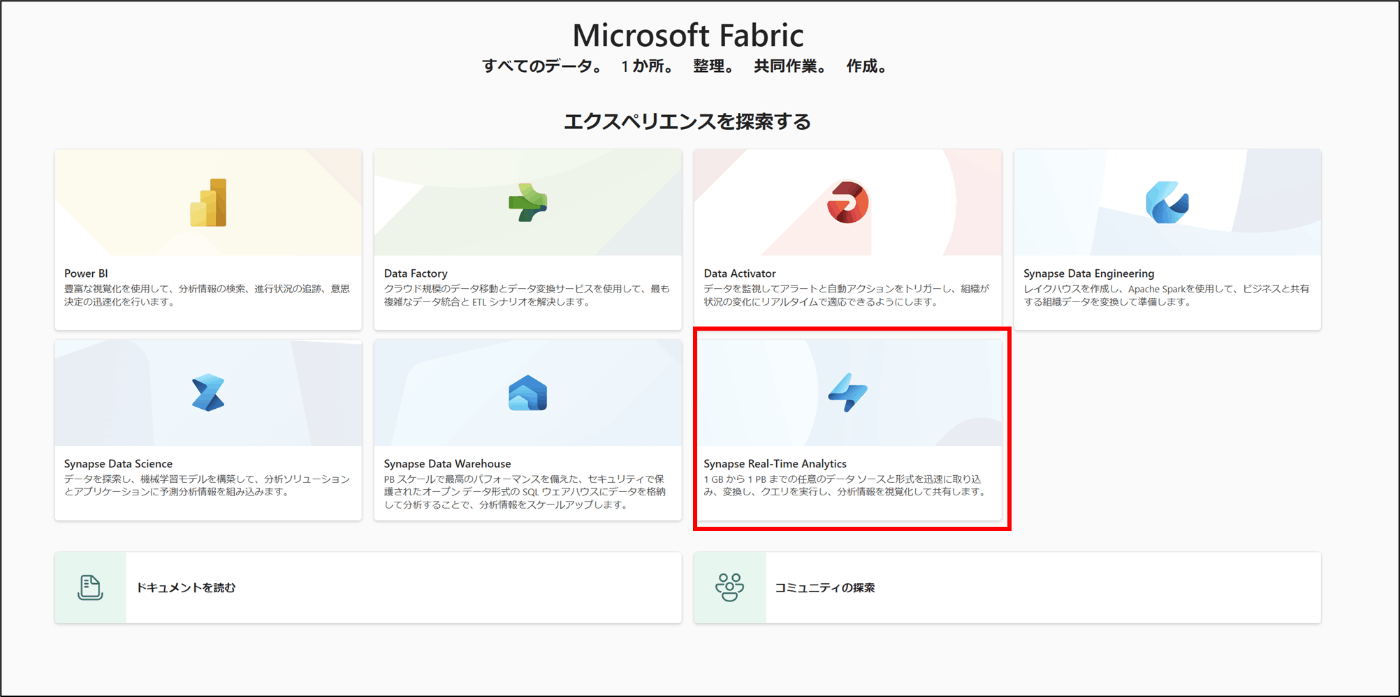Click the Synapse Data Warehouse description text
The image size is (1400, 697).
click(x=527, y=492)
